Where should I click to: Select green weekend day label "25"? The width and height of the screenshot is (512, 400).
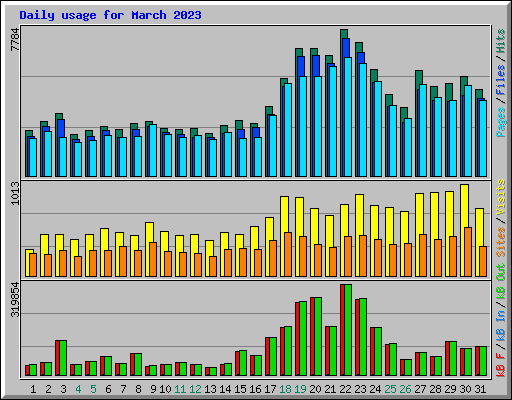click(x=390, y=389)
